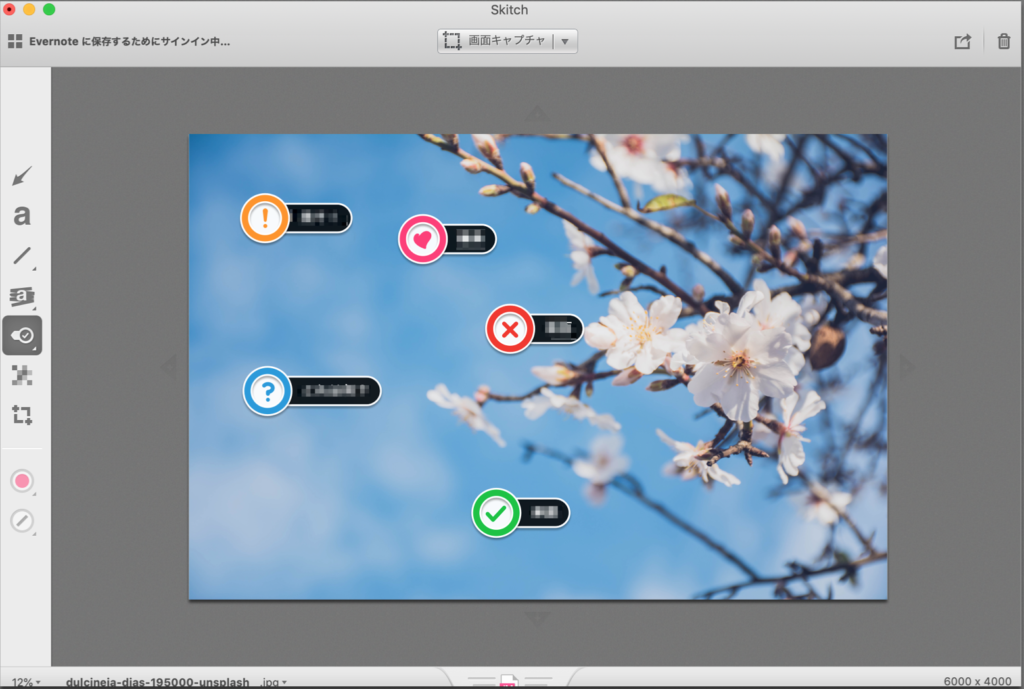This screenshot has width=1024, height=689.
Task: Select the Stamp tool
Action: point(22,336)
